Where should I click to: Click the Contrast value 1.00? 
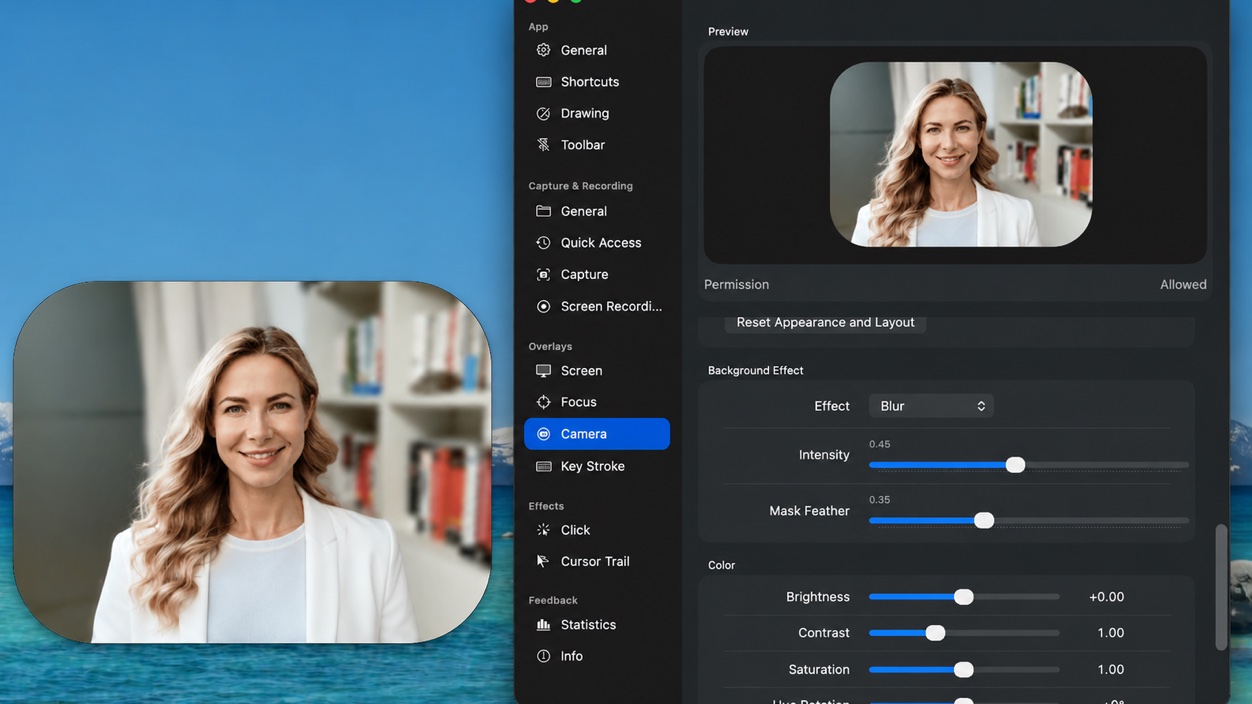pos(1110,633)
